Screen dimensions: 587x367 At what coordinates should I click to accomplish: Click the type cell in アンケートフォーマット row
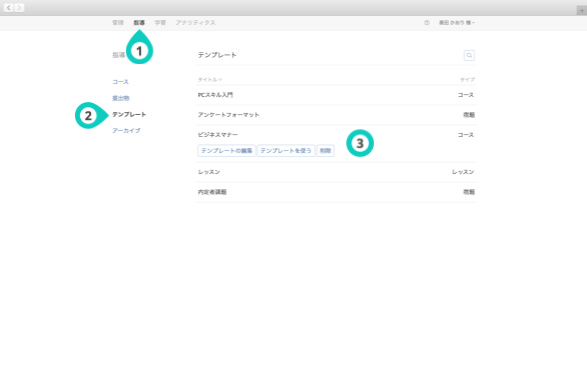469,115
